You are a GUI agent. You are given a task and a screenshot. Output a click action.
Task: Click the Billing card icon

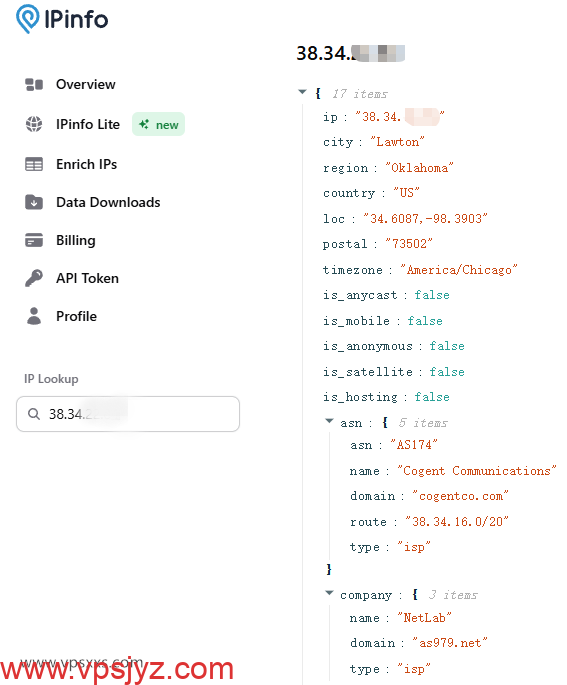pyautogui.click(x=34, y=240)
